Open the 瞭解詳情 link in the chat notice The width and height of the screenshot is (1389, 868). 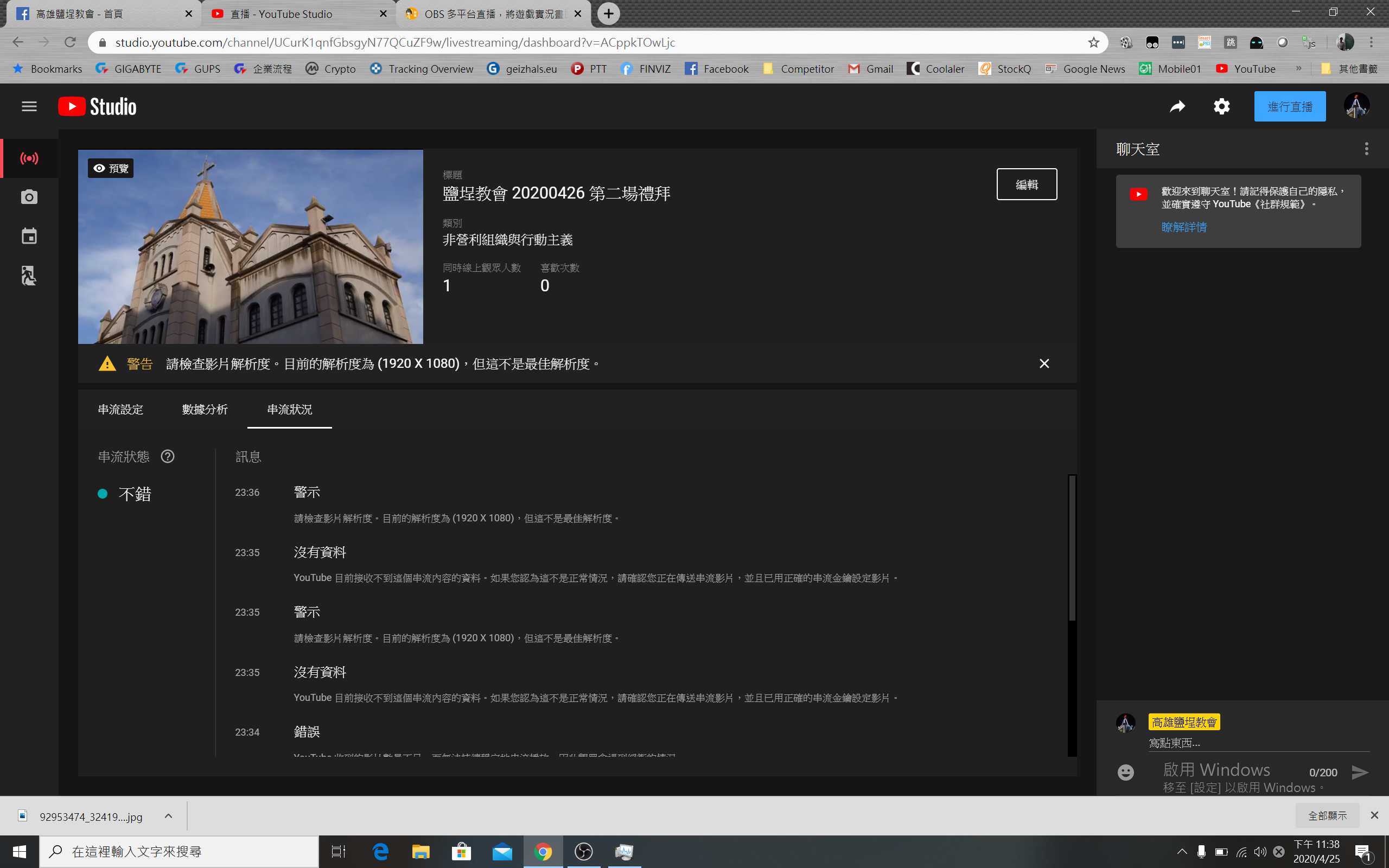coord(1183,227)
